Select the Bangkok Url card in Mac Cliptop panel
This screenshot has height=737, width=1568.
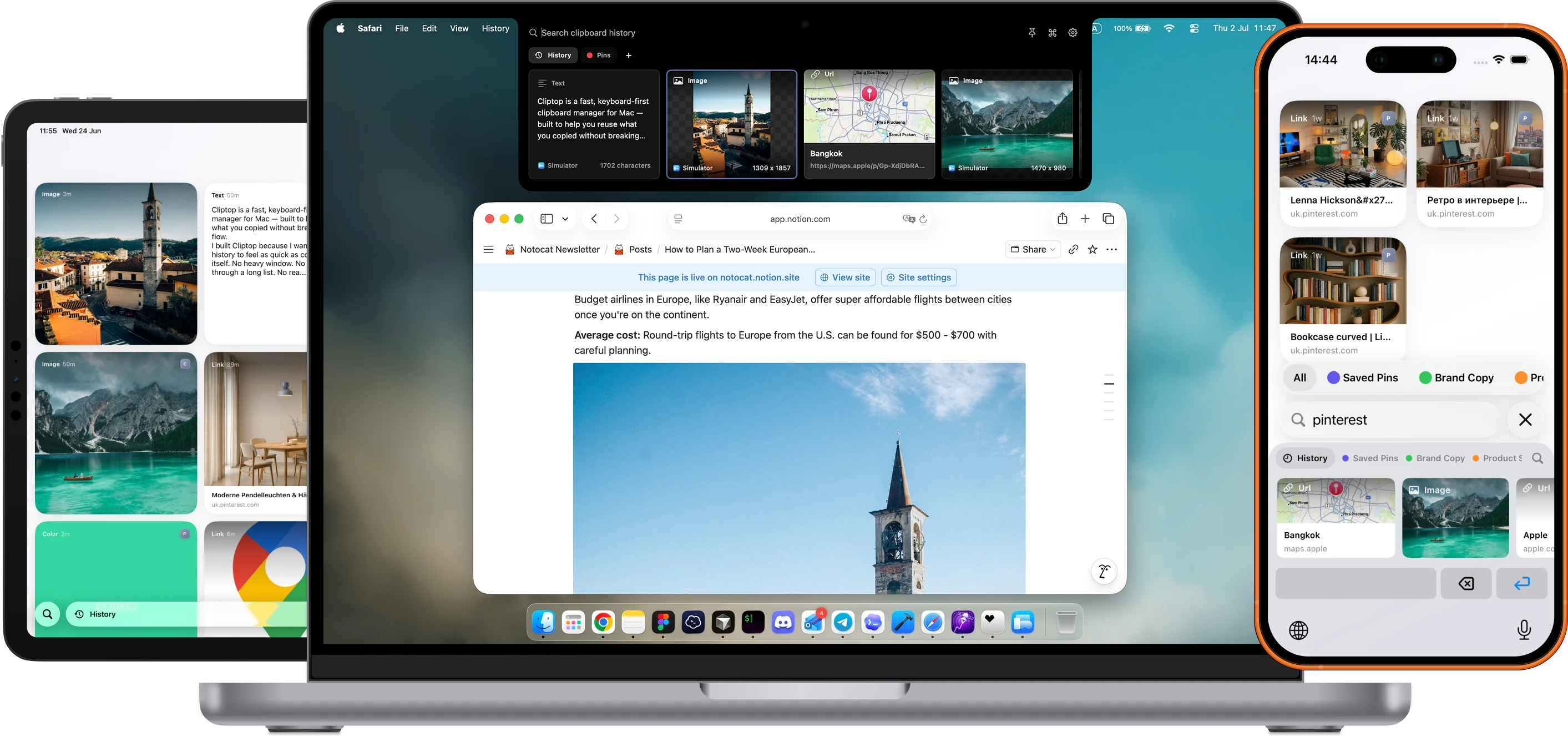[869, 124]
